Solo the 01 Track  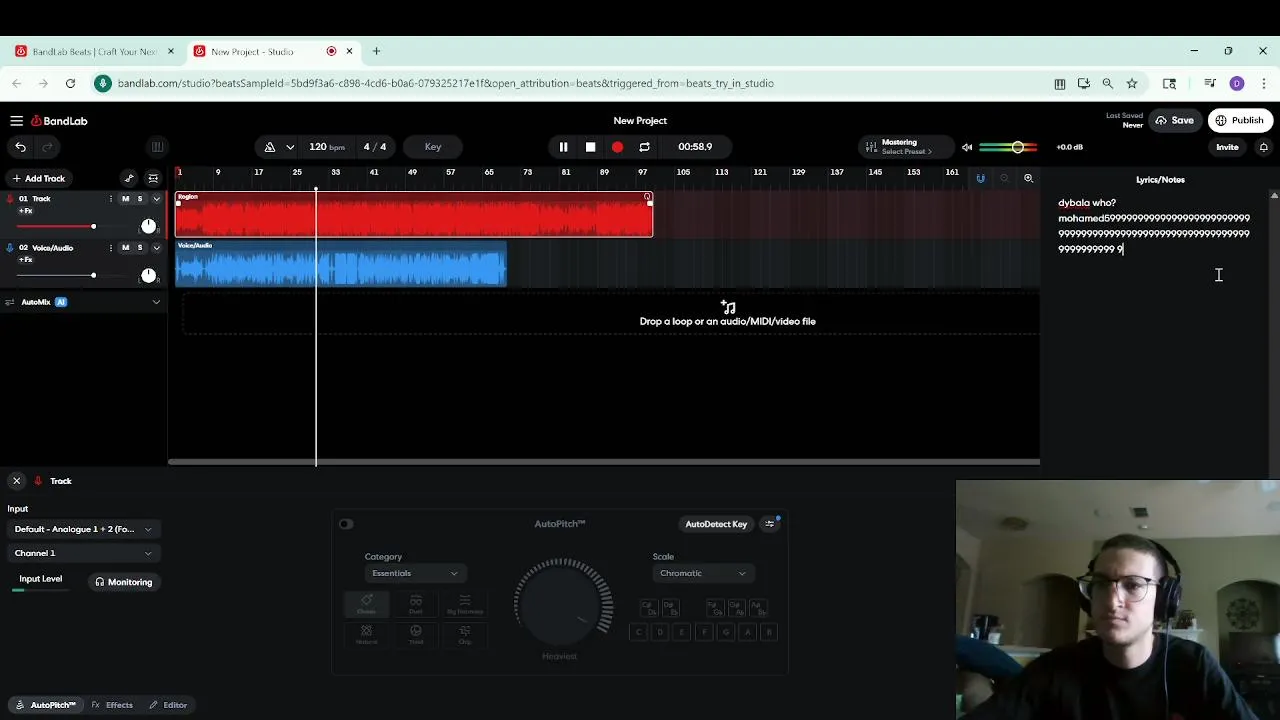pyautogui.click(x=140, y=198)
